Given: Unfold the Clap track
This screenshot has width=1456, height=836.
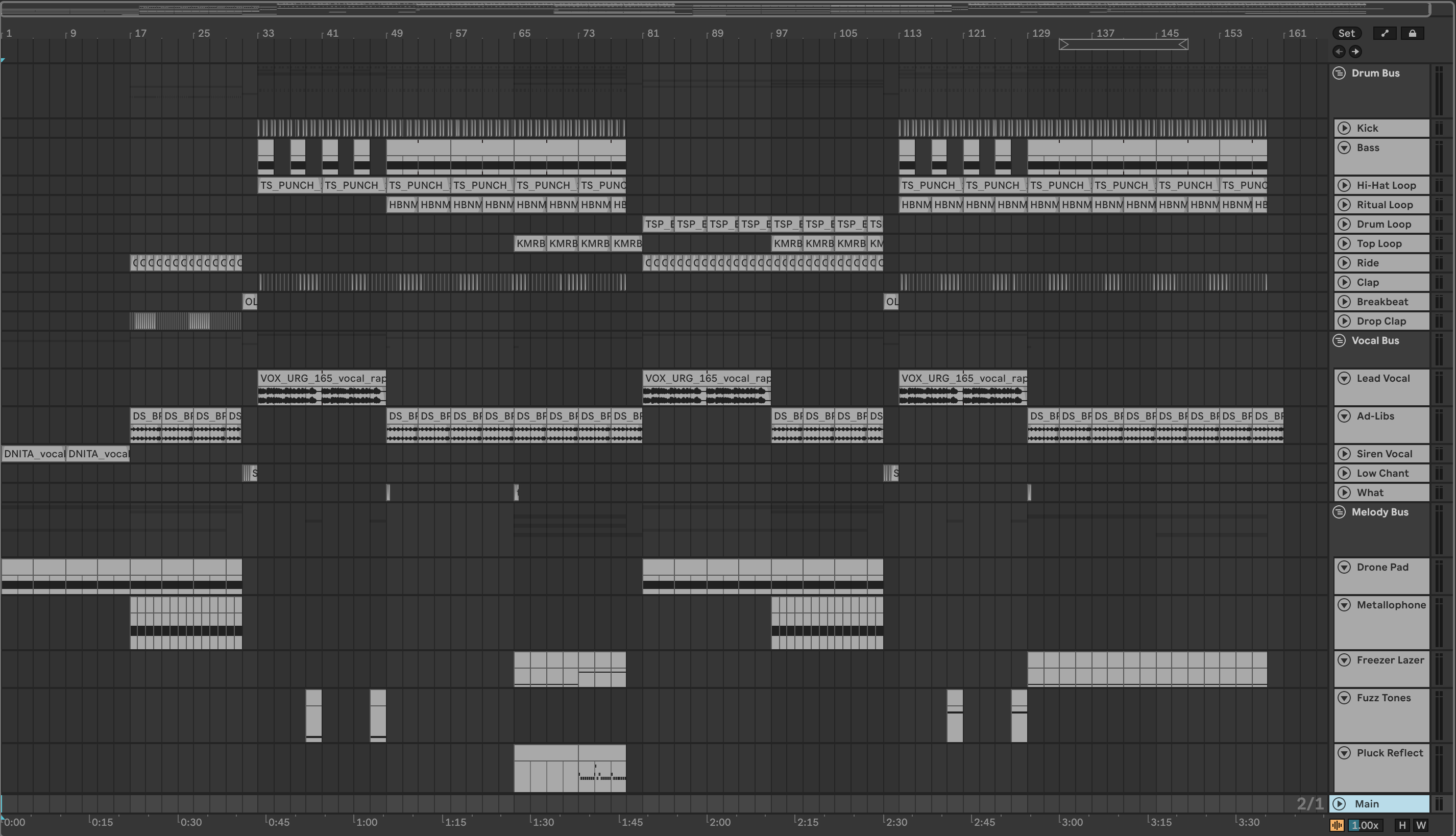Looking at the screenshot, I should pos(1344,283).
